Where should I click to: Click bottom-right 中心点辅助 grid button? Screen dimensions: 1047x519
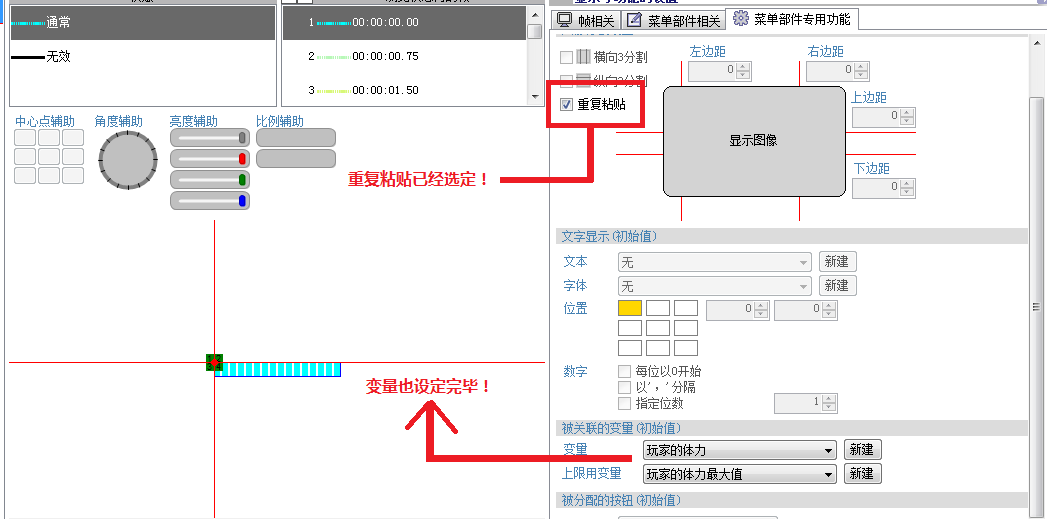pyautogui.click(x=73, y=176)
